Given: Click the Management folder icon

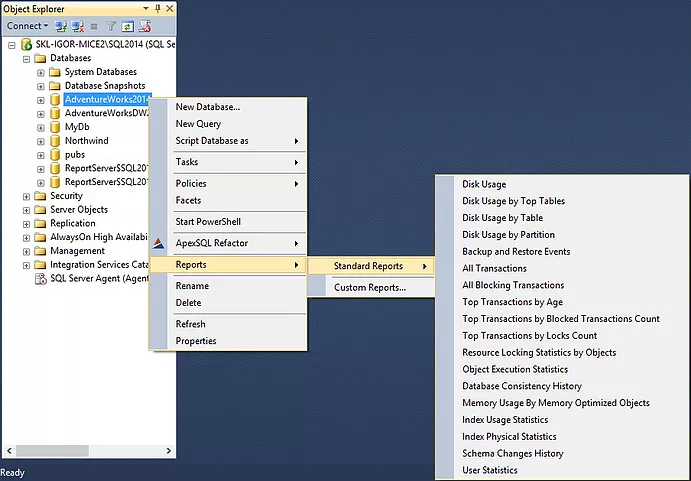Looking at the screenshot, I should 40,251.
